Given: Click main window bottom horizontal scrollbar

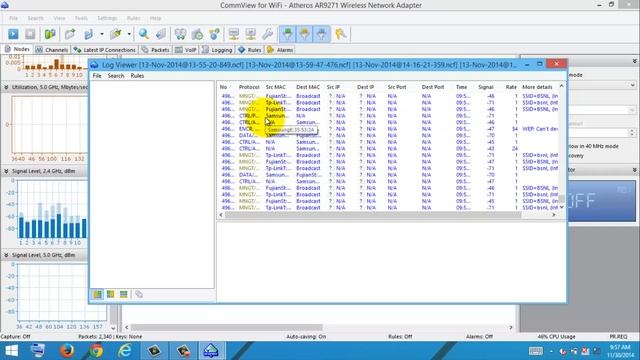Looking at the screenshot, I should (227, 327).
